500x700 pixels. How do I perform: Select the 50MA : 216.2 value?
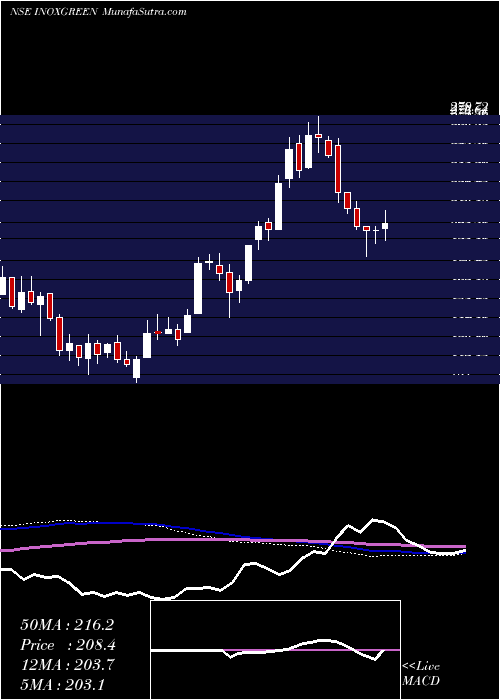(67, 625)
